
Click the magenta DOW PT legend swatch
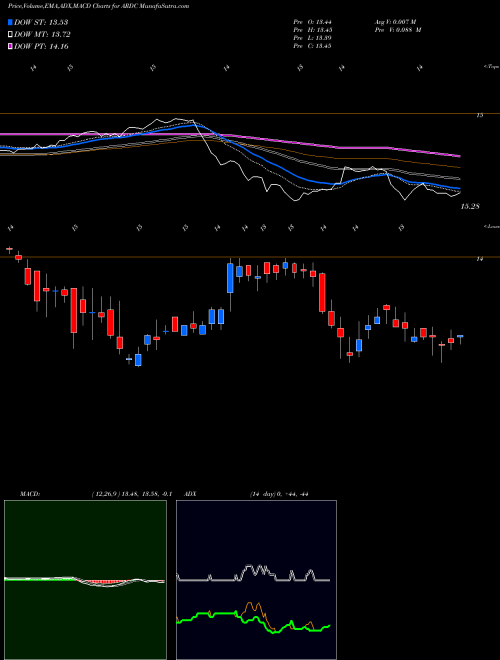[10, 46]
